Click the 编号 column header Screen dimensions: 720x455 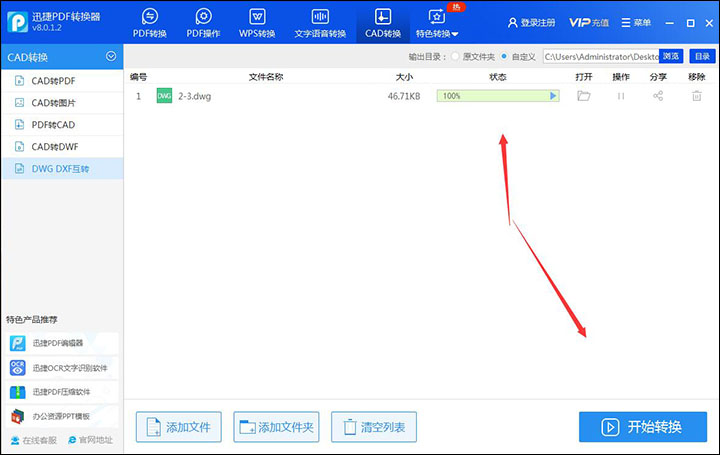point(138,77)
